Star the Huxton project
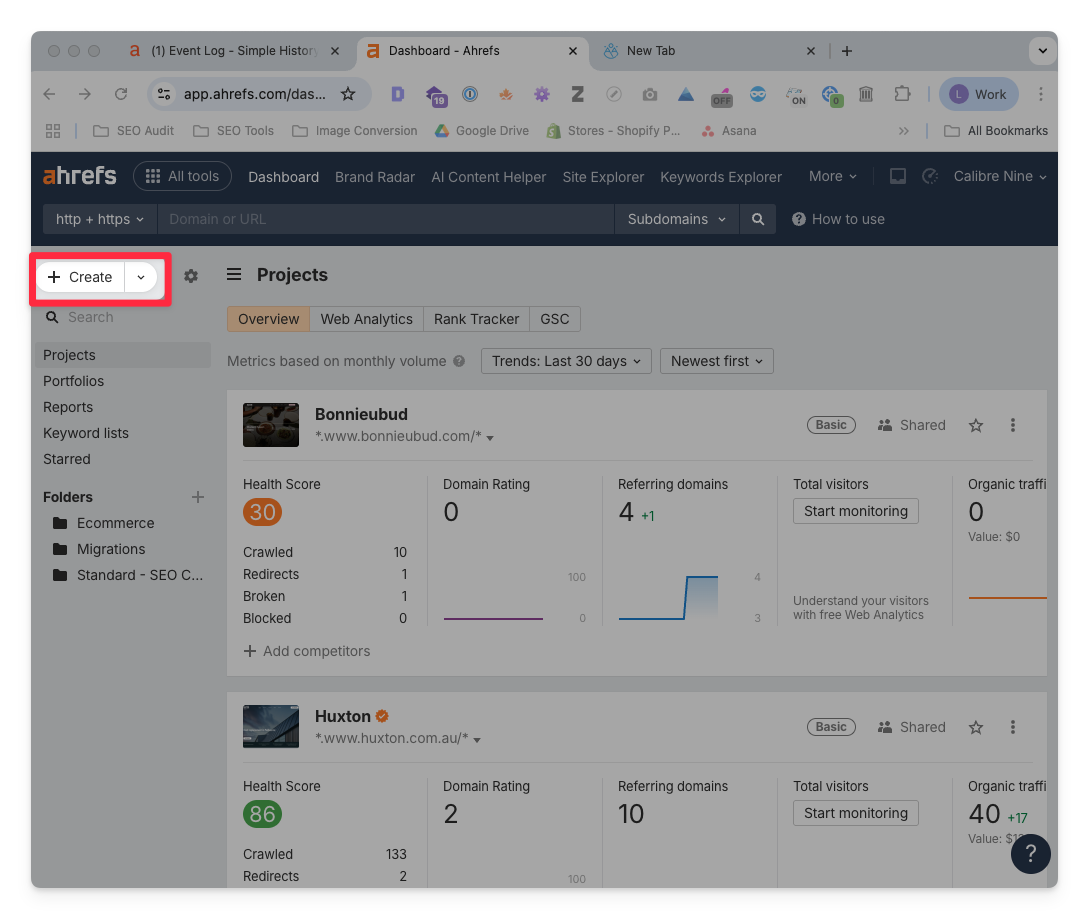The height and width of the screenshot is (919, 1089). click(x=976, y=727)
